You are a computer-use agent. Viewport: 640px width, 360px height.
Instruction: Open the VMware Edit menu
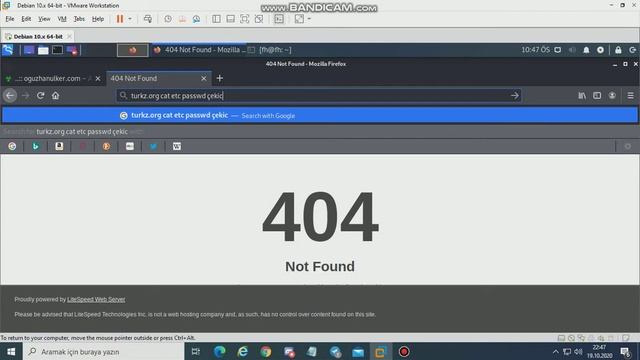pos(26,19)
